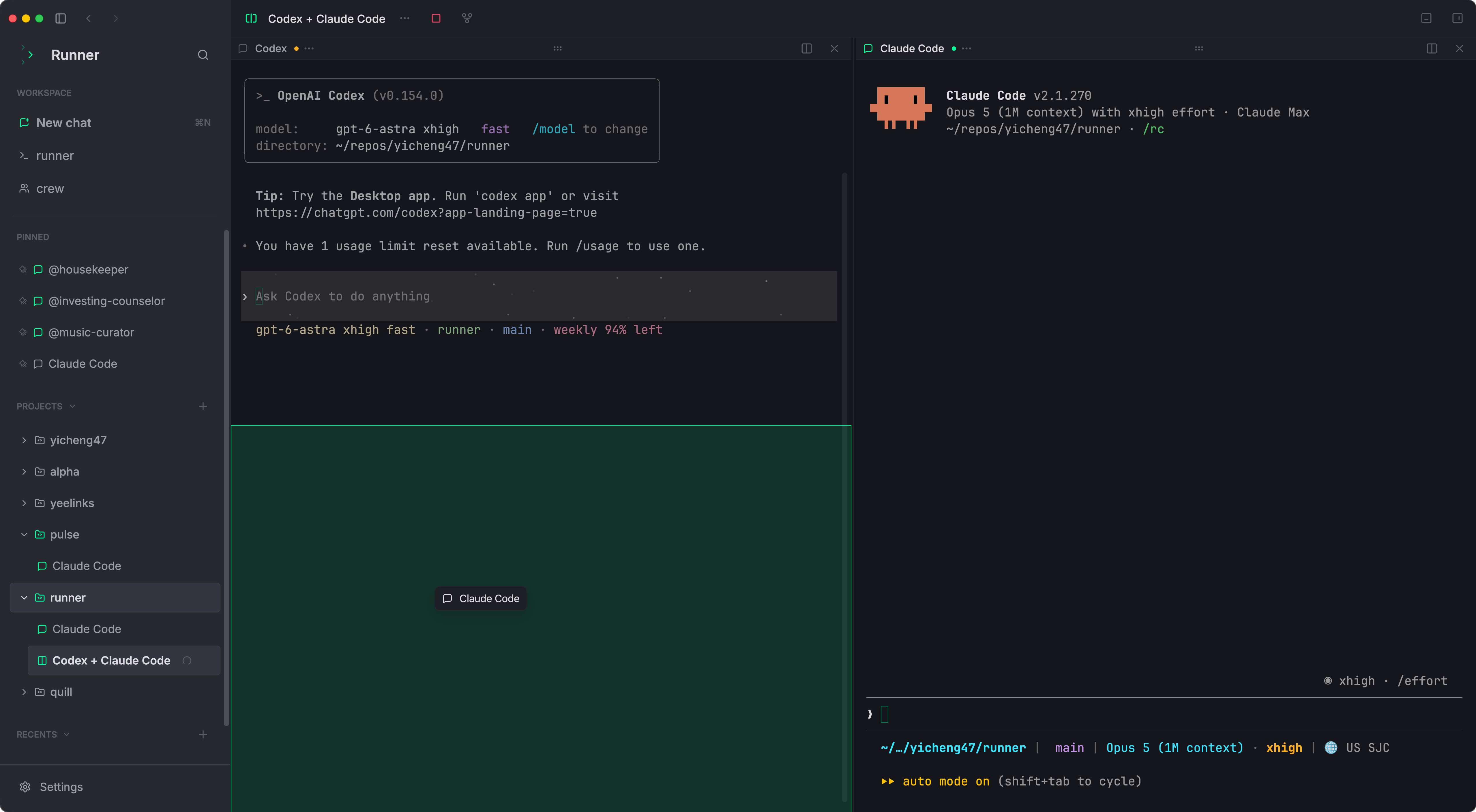Viewport: 1476px width, 812px height.
Task: Toggle the right side panel from the top bar
Action: [x=1458, y=18]
